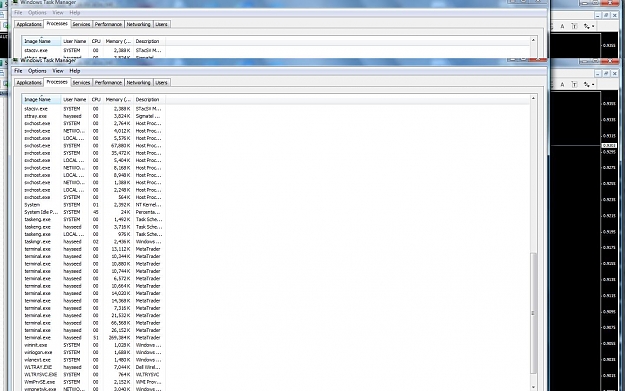Open Services tab in front Task Manager

pyautogui.click(x=81, y=83)
